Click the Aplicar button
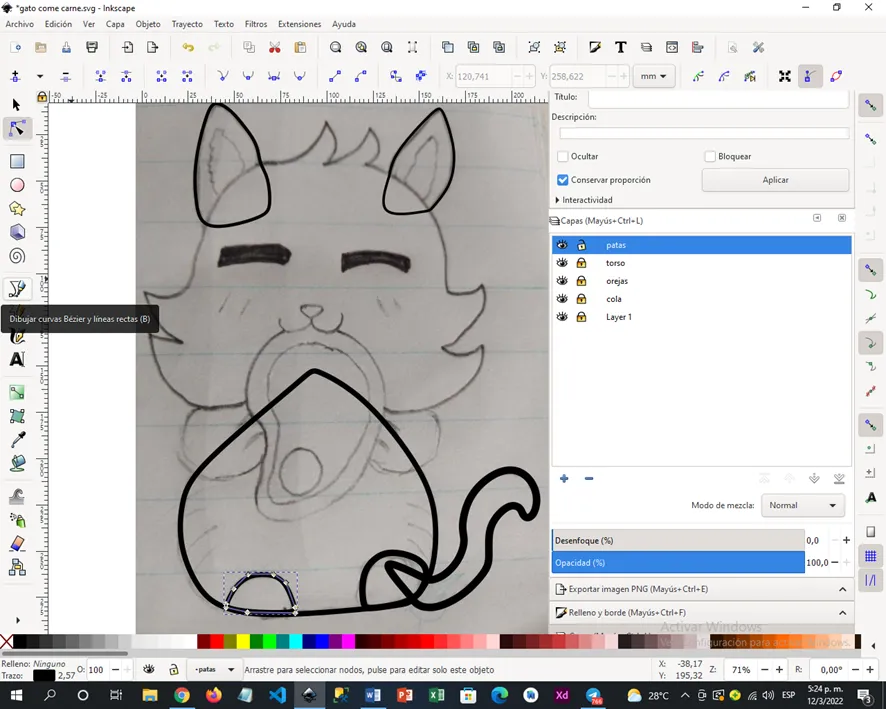Viewport: 886px width, 709px height. 775,180
